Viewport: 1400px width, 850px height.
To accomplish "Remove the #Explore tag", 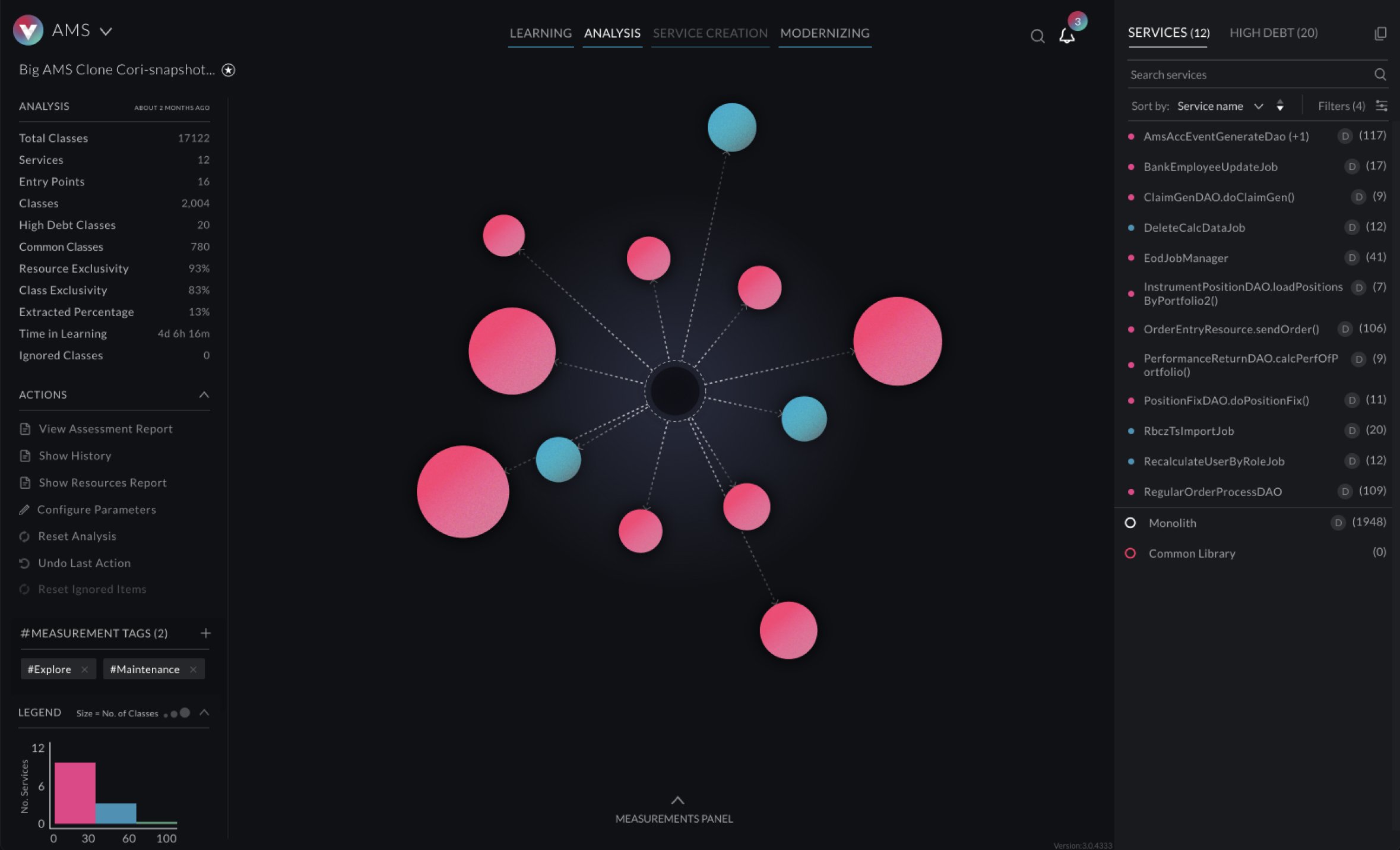I will pyautogui.click(x=85, y=669).
